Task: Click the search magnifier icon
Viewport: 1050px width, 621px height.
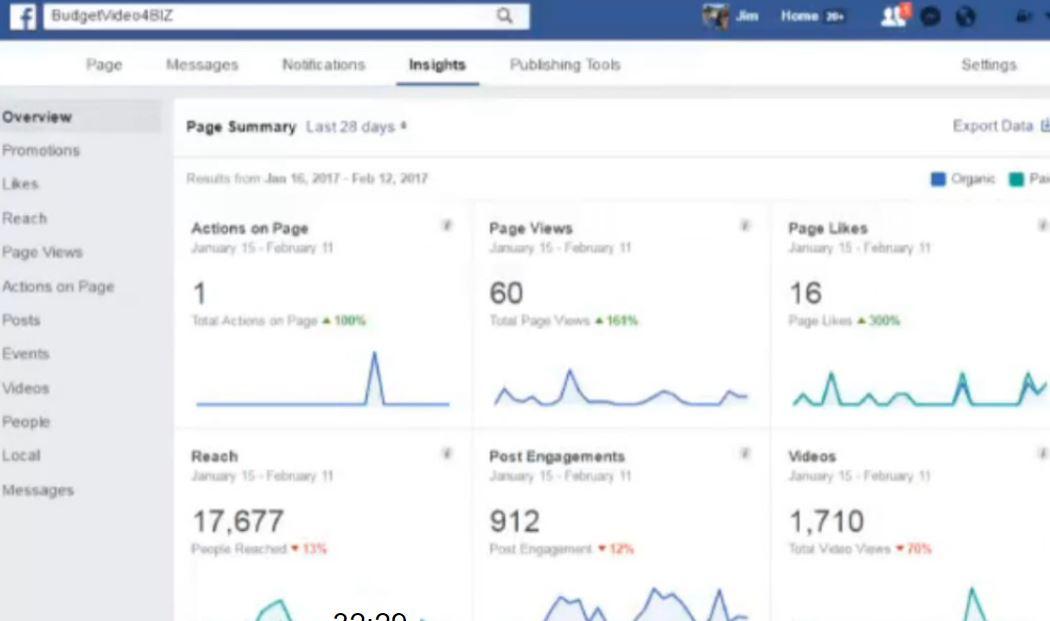Action: tap(505, 16)
